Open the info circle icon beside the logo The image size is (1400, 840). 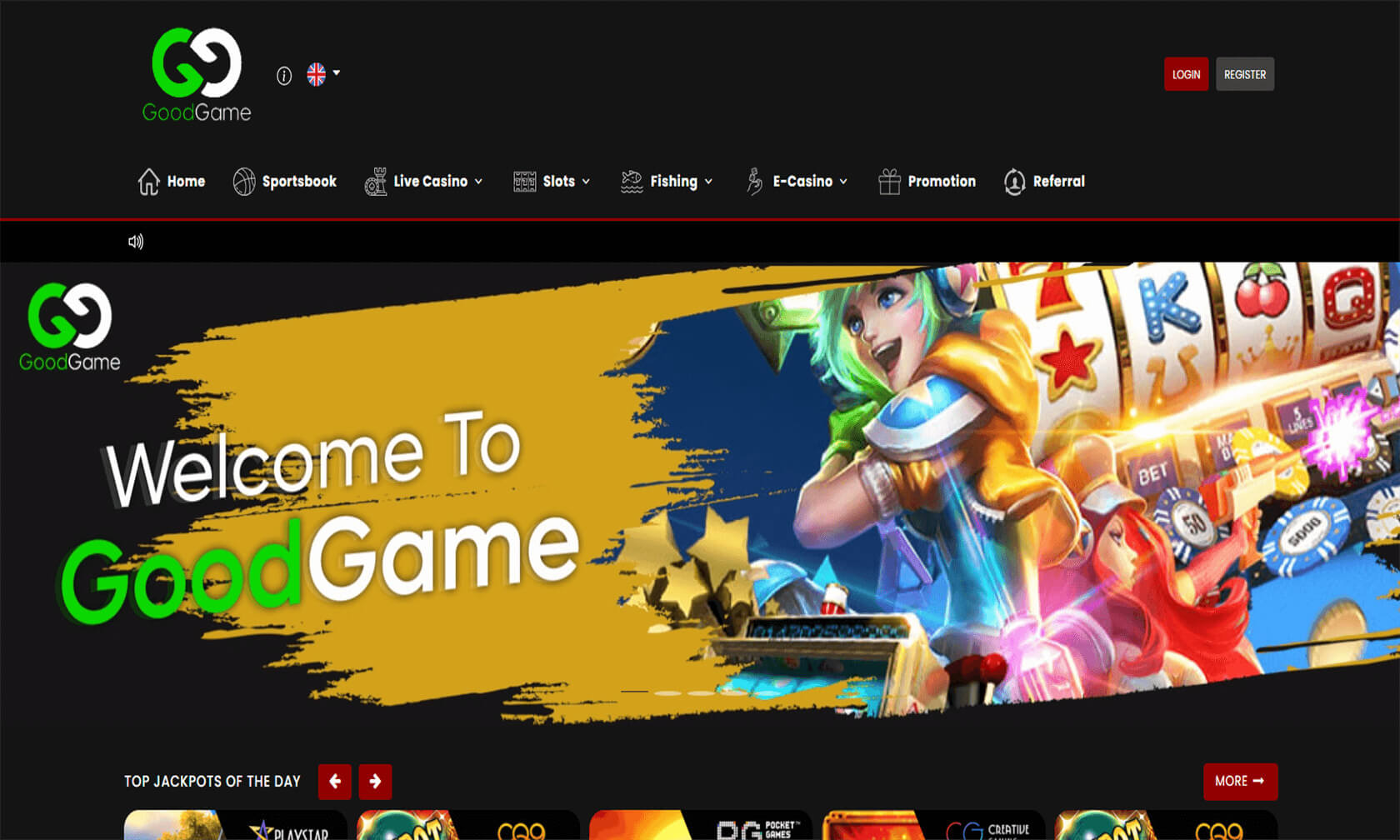(284, 76)
